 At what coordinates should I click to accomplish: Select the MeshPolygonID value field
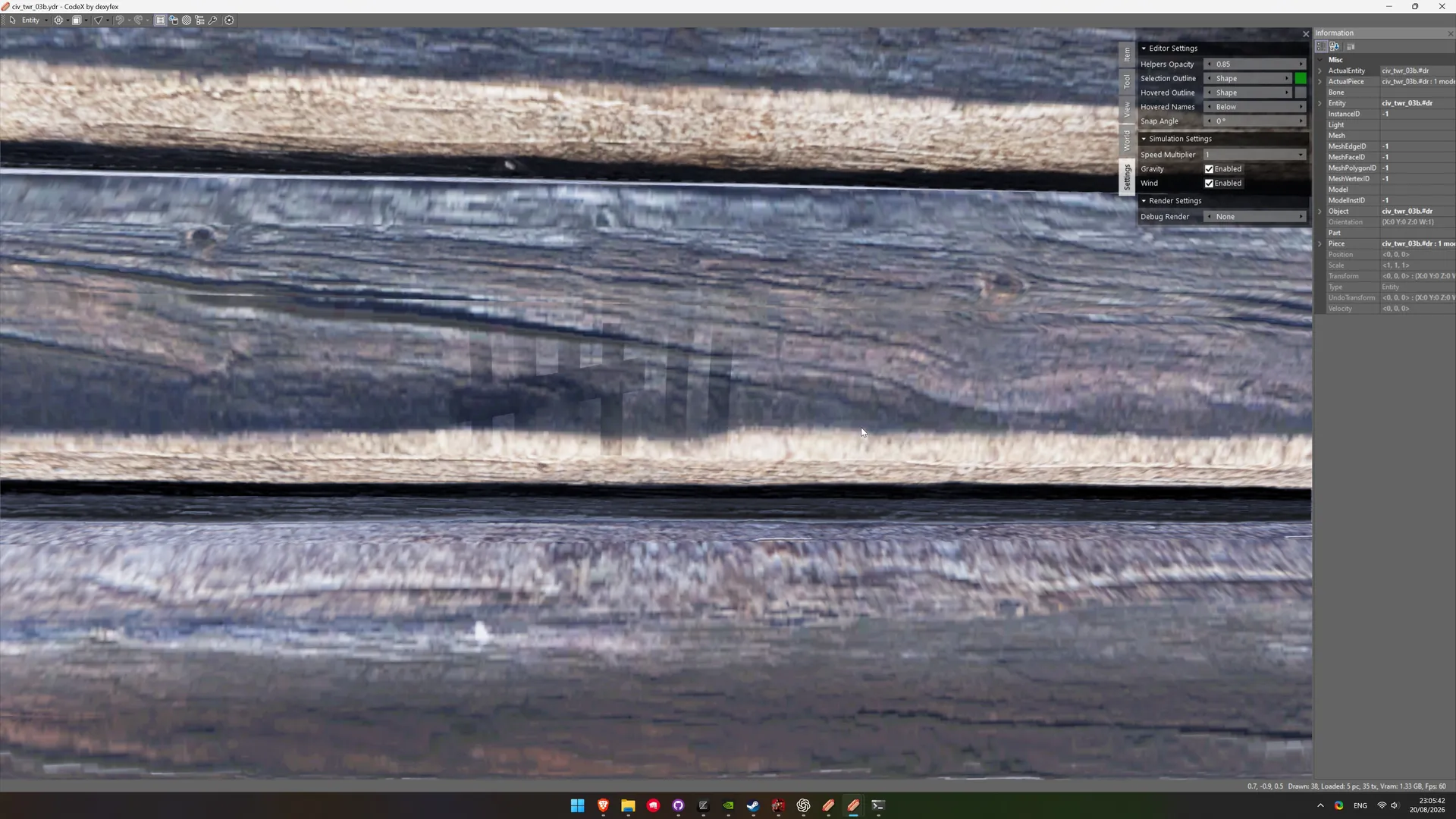pyautogui.click(x=1417, y=168)
